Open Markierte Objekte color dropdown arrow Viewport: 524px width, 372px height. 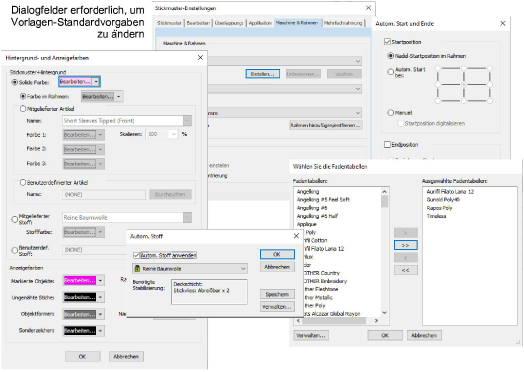pyautogui.click(x=101, y=280)
